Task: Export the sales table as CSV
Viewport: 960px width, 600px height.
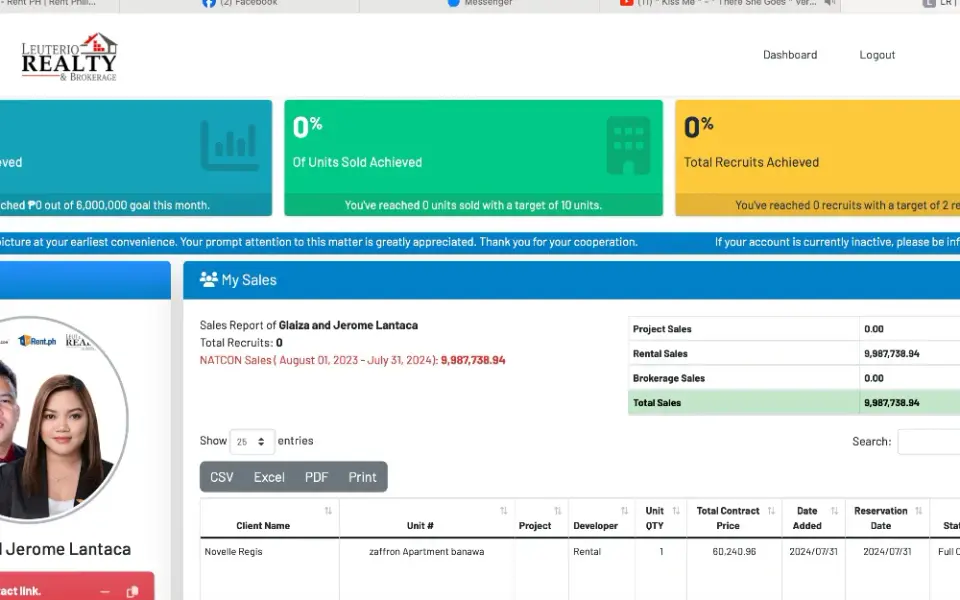Action: tap(222, 477)
